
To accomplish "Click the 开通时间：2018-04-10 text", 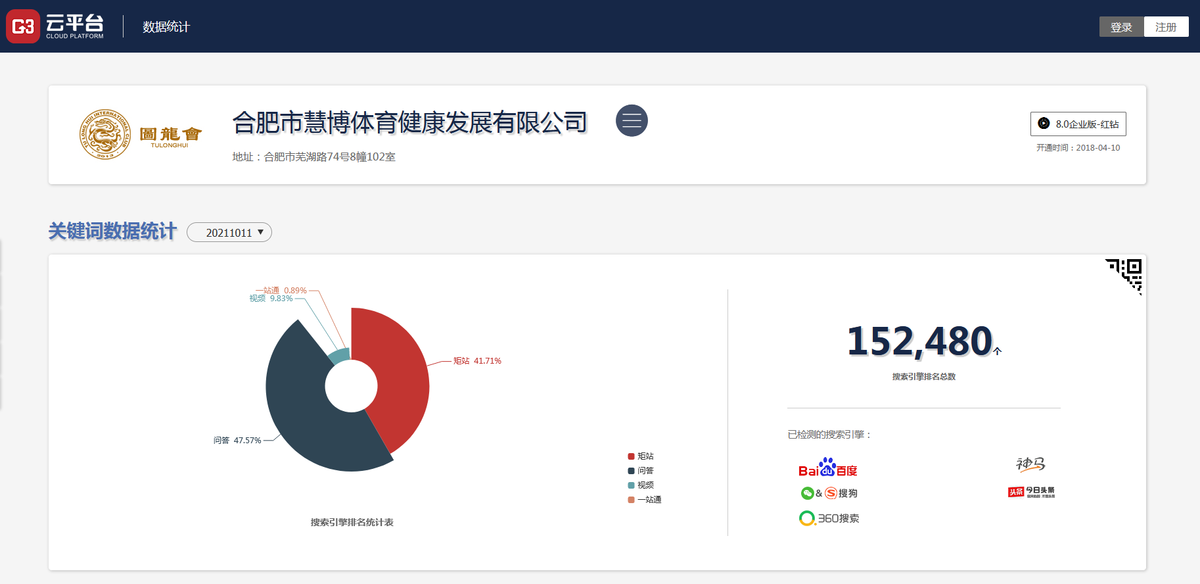I will (1078, 148).
